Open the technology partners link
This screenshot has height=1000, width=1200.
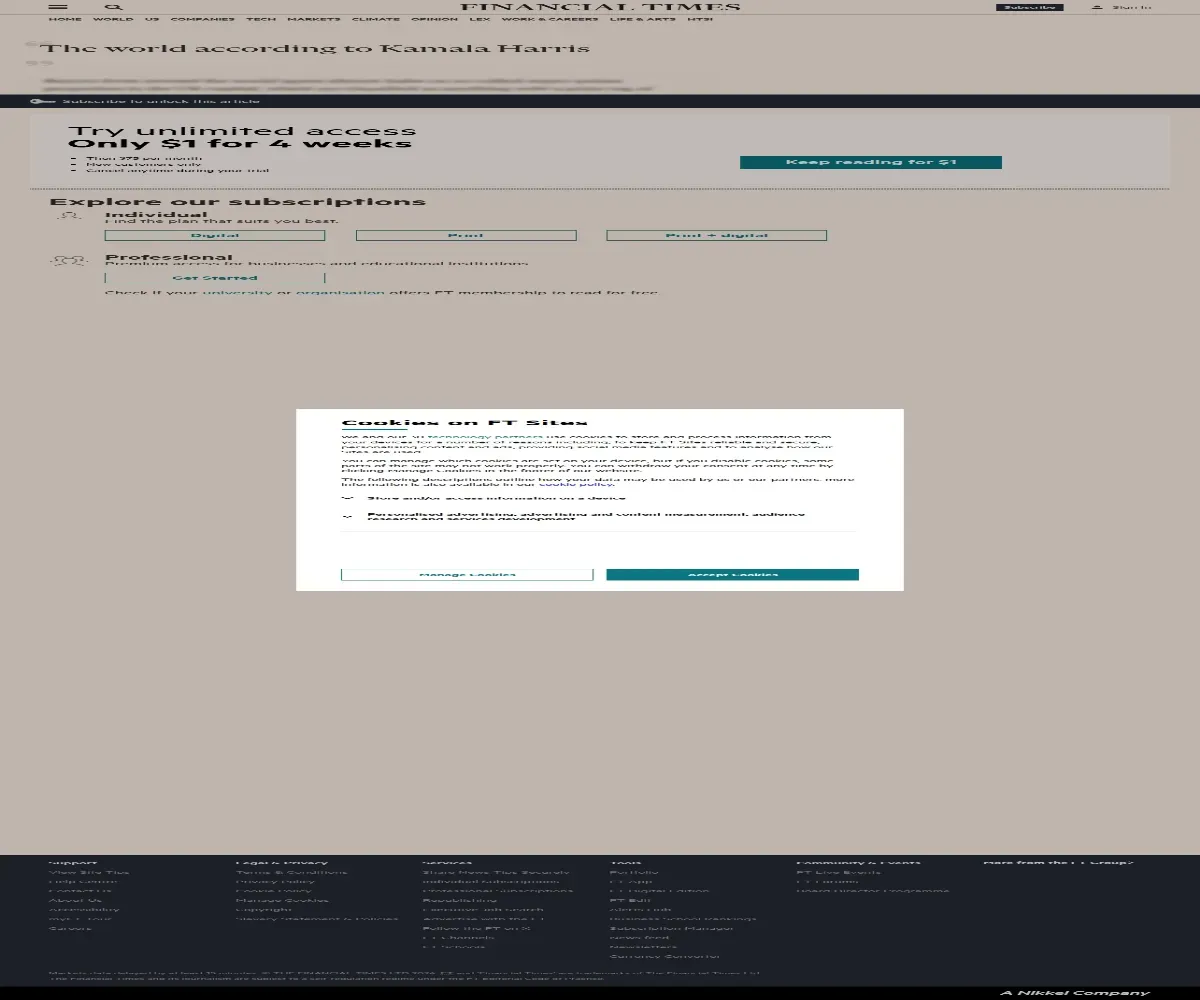tap(486, 438)
